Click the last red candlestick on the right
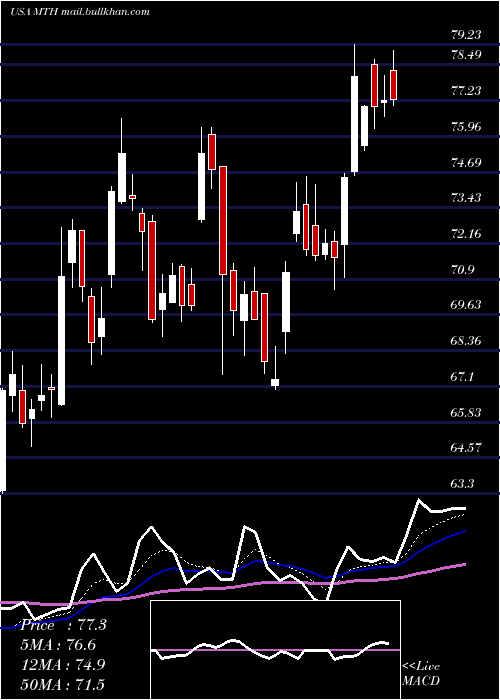 [x=393, y=84]
